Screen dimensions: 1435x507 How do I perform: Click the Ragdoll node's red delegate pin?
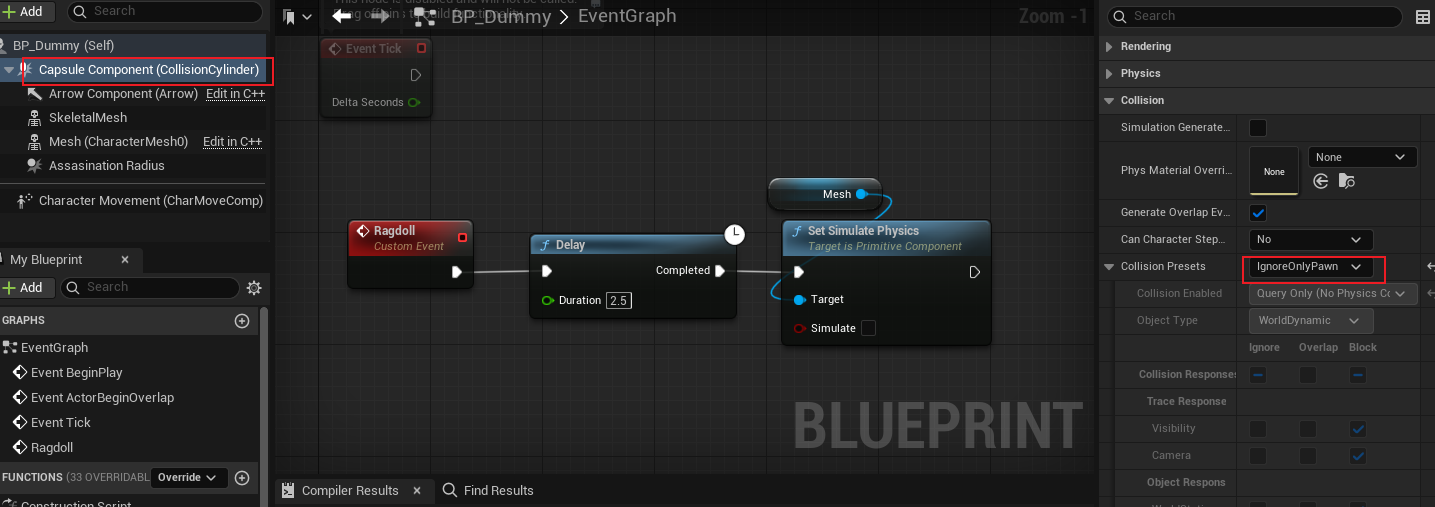pyautogui.click(x=462, y=237)
